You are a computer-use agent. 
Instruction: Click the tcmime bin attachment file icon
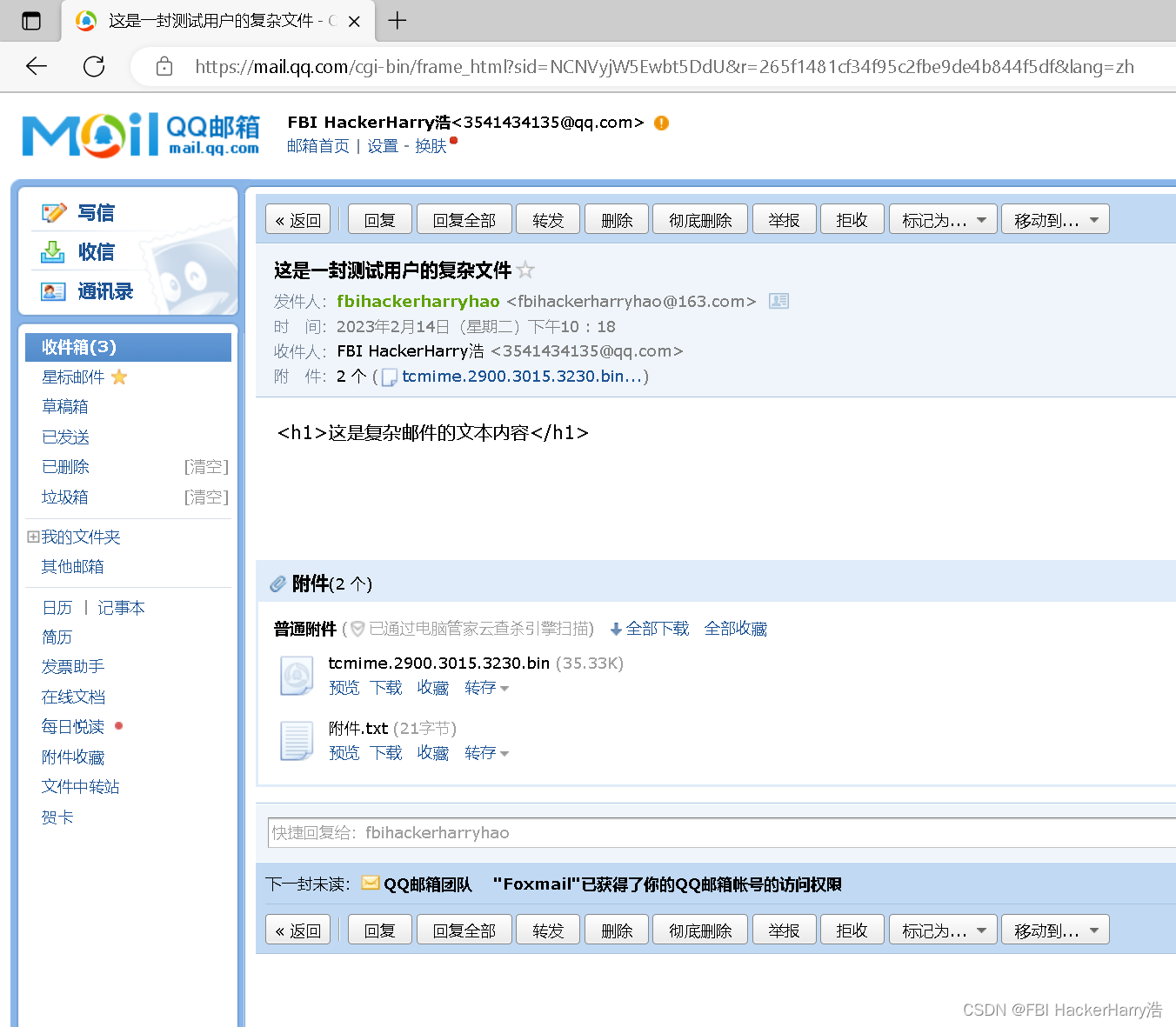297,676
